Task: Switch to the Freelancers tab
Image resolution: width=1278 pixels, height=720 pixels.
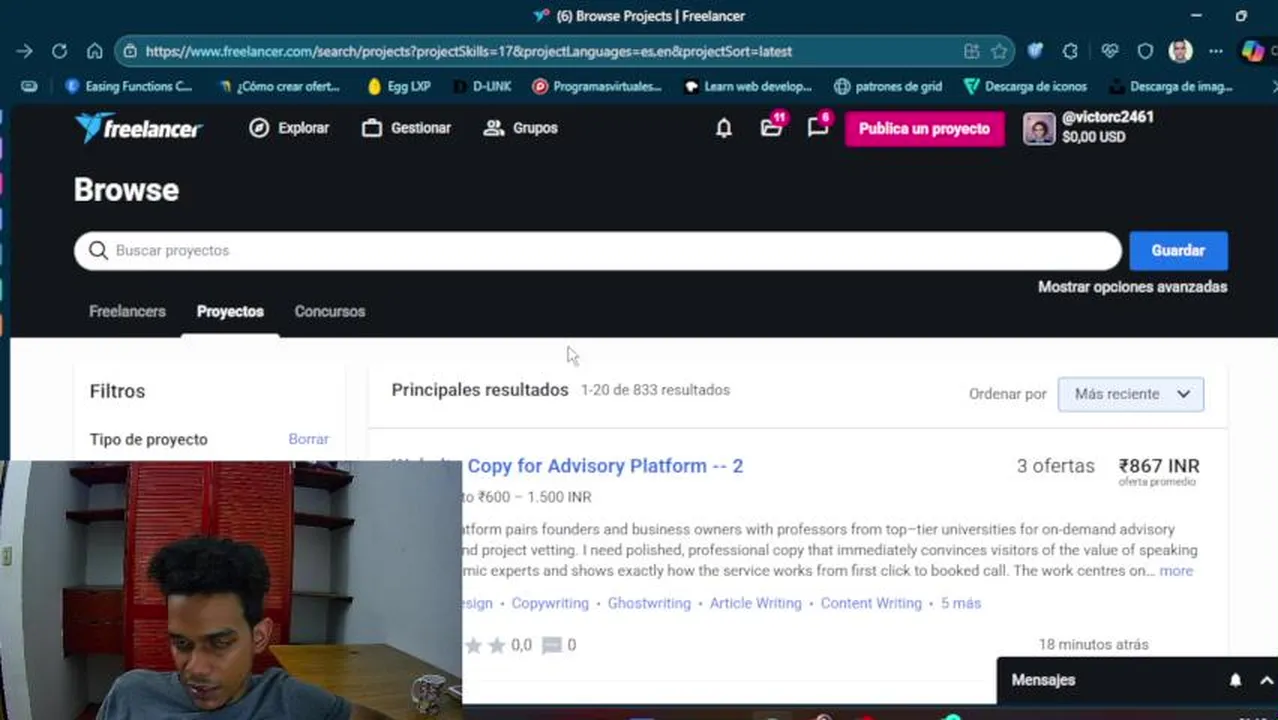Action: pyautogui.click(x=127, y=311)
